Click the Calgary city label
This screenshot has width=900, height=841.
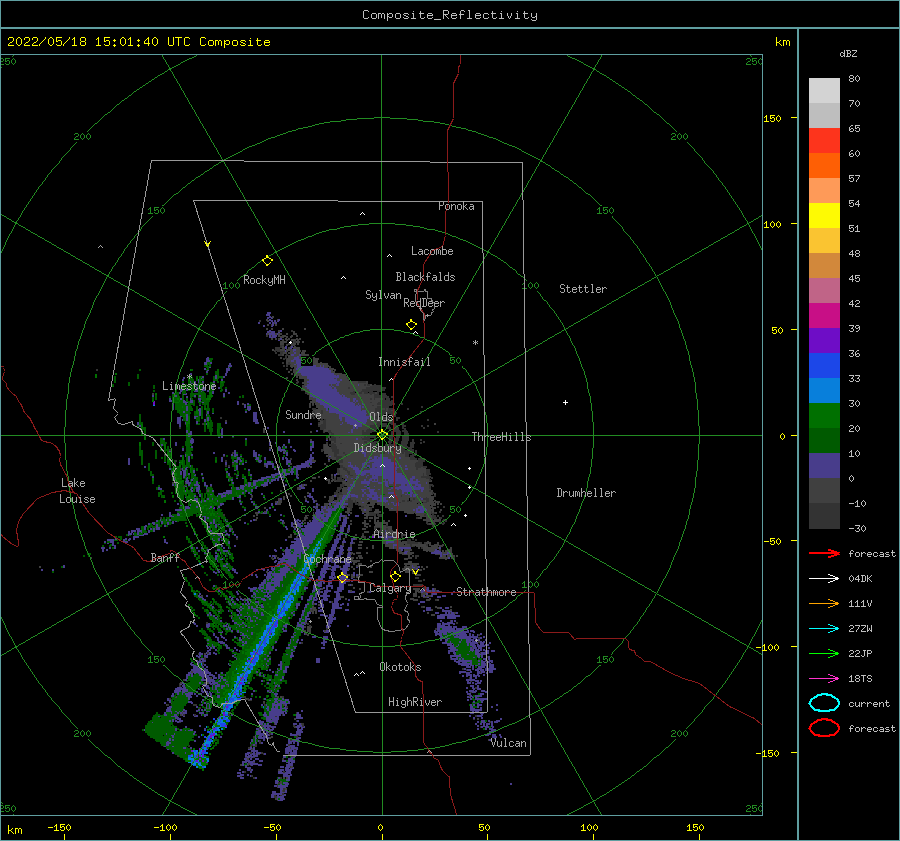[390, 588]
